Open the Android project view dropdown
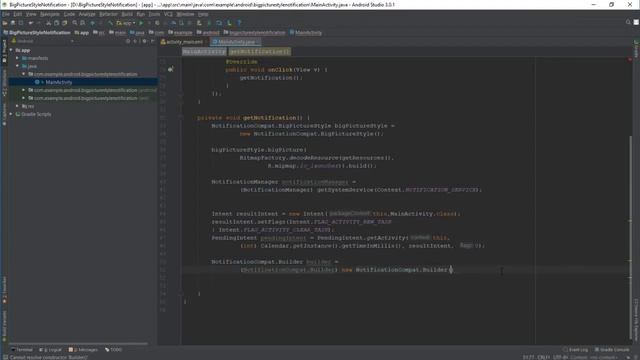 click(43, 41)
